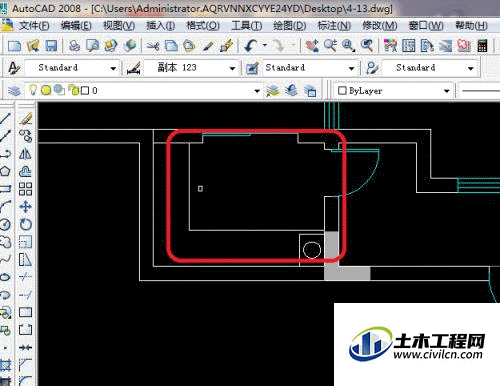Open the 视图(V) menu
Viewport: 500px width, 386px height.
(119, 26)
